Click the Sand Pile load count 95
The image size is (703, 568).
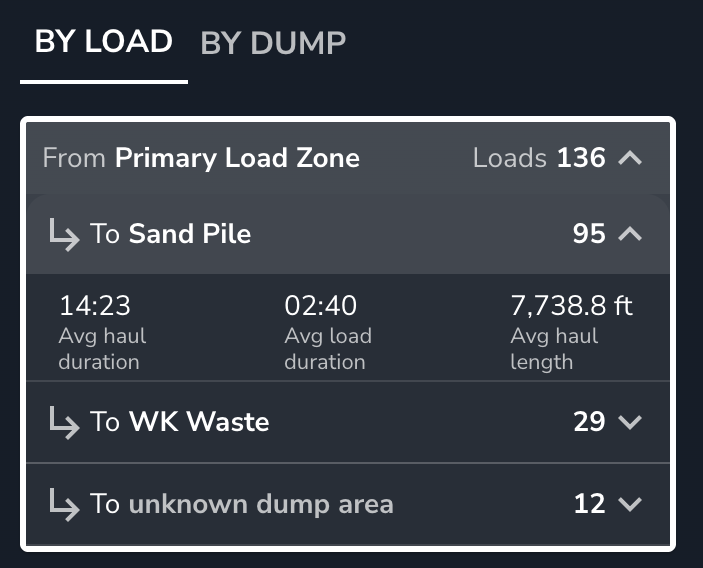pos(589,234)
